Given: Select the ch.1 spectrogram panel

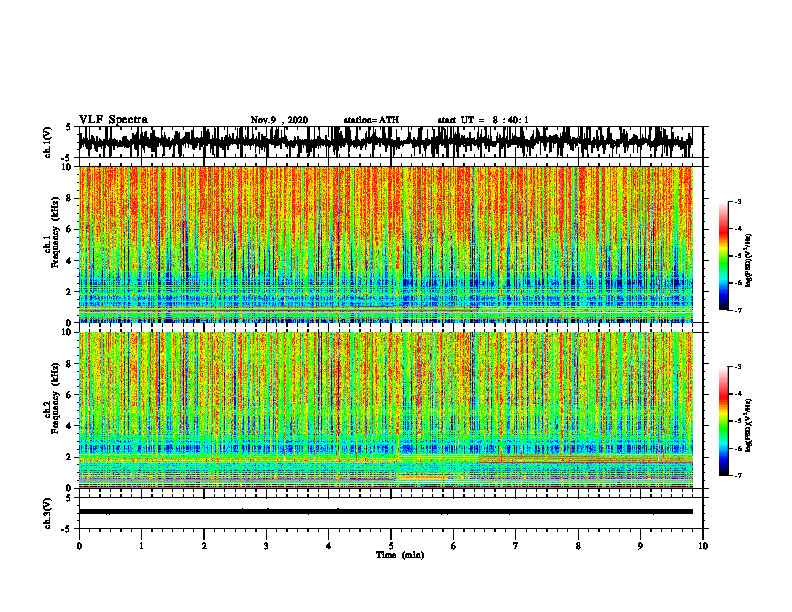Looking at the screenshot, I should click(x=385, y=244).
